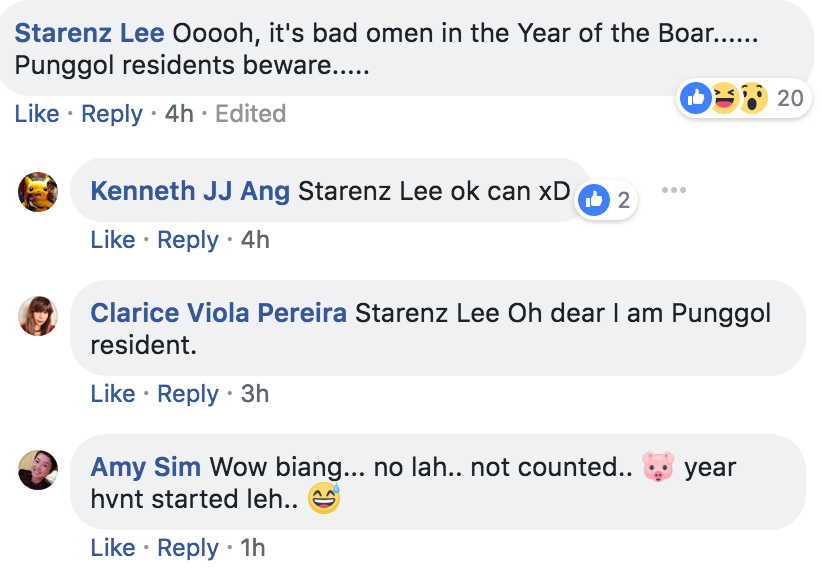Click the thumbs-up reaction on Kenneth's comment
The height and width of the screenshot is (576, 822).
click(x=594, y=200)
